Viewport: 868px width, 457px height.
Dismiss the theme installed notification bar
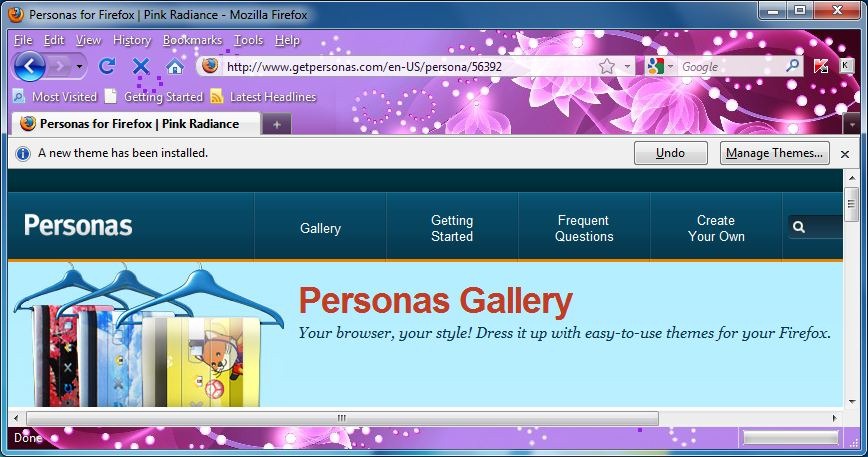click(845, 154)
